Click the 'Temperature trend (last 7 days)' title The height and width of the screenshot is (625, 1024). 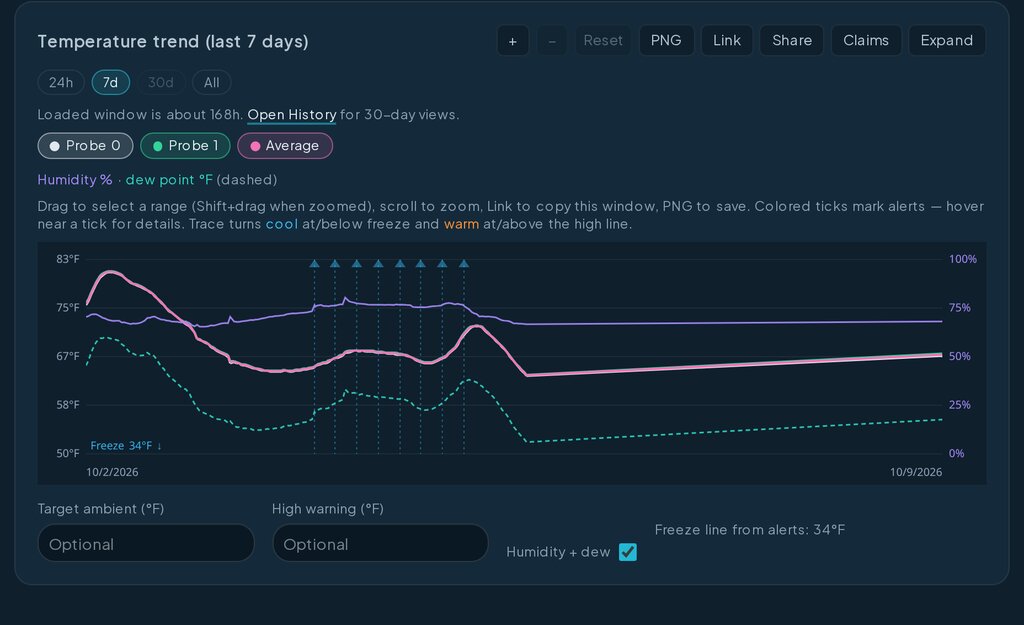tap(173, 42)
